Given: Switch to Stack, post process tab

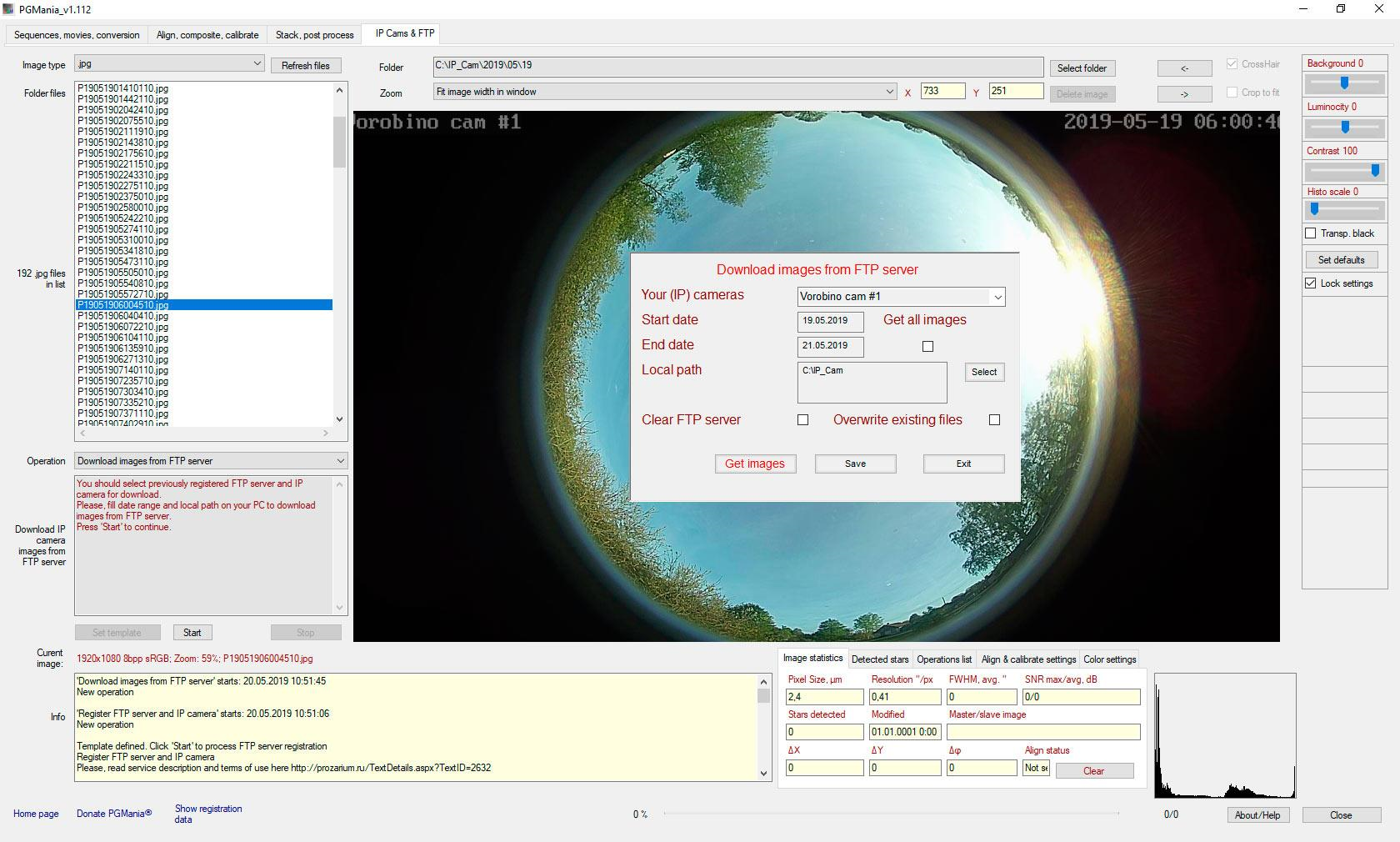Looking at the screenshot, I should (x=314, y=35).
